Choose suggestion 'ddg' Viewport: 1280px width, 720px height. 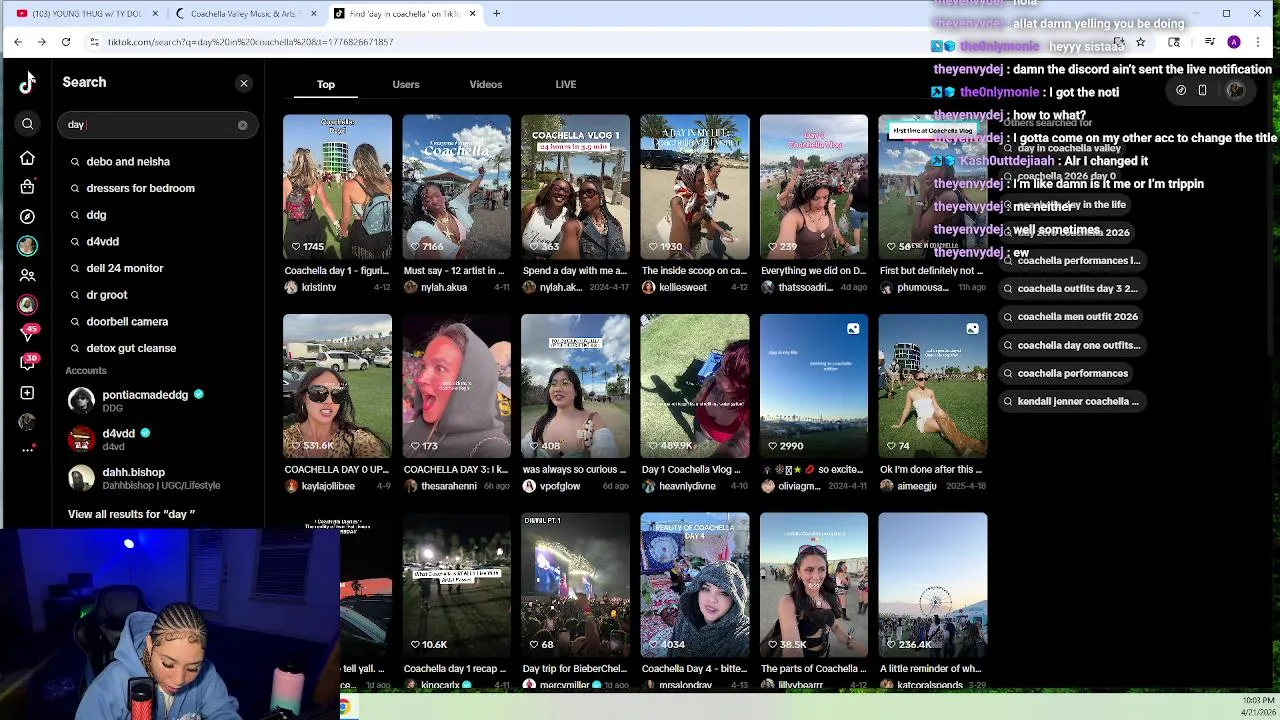(160, 215)
